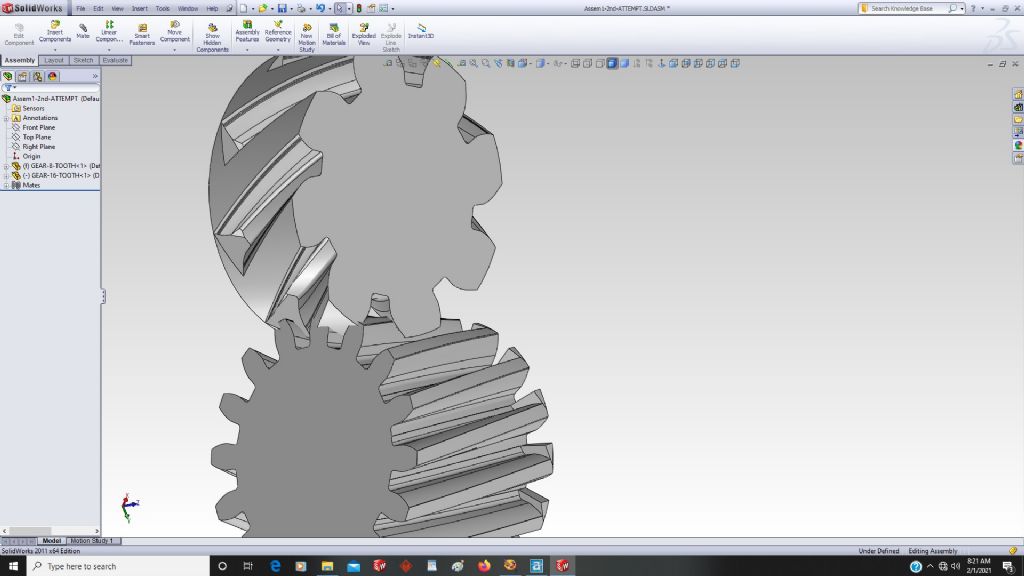
Task: Open the Windows Start menu
Action: click(13, 566)
